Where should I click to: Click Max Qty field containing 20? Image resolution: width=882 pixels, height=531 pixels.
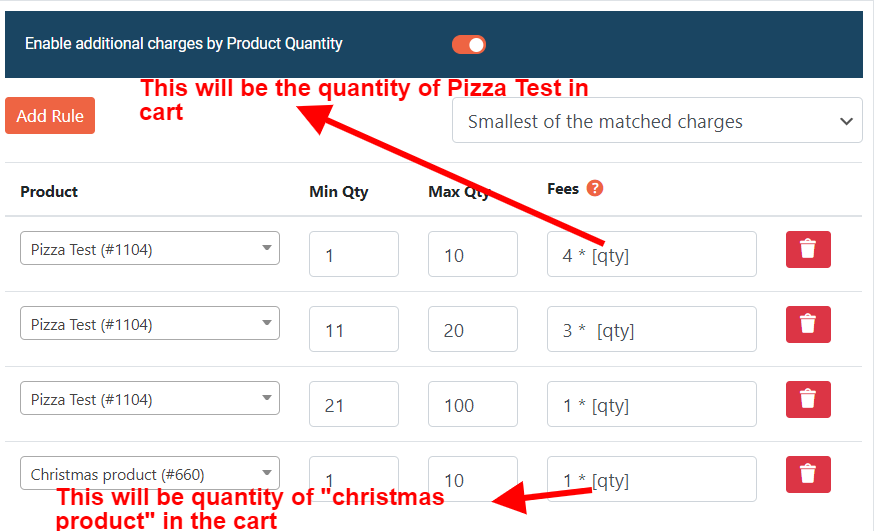point(473,330)
